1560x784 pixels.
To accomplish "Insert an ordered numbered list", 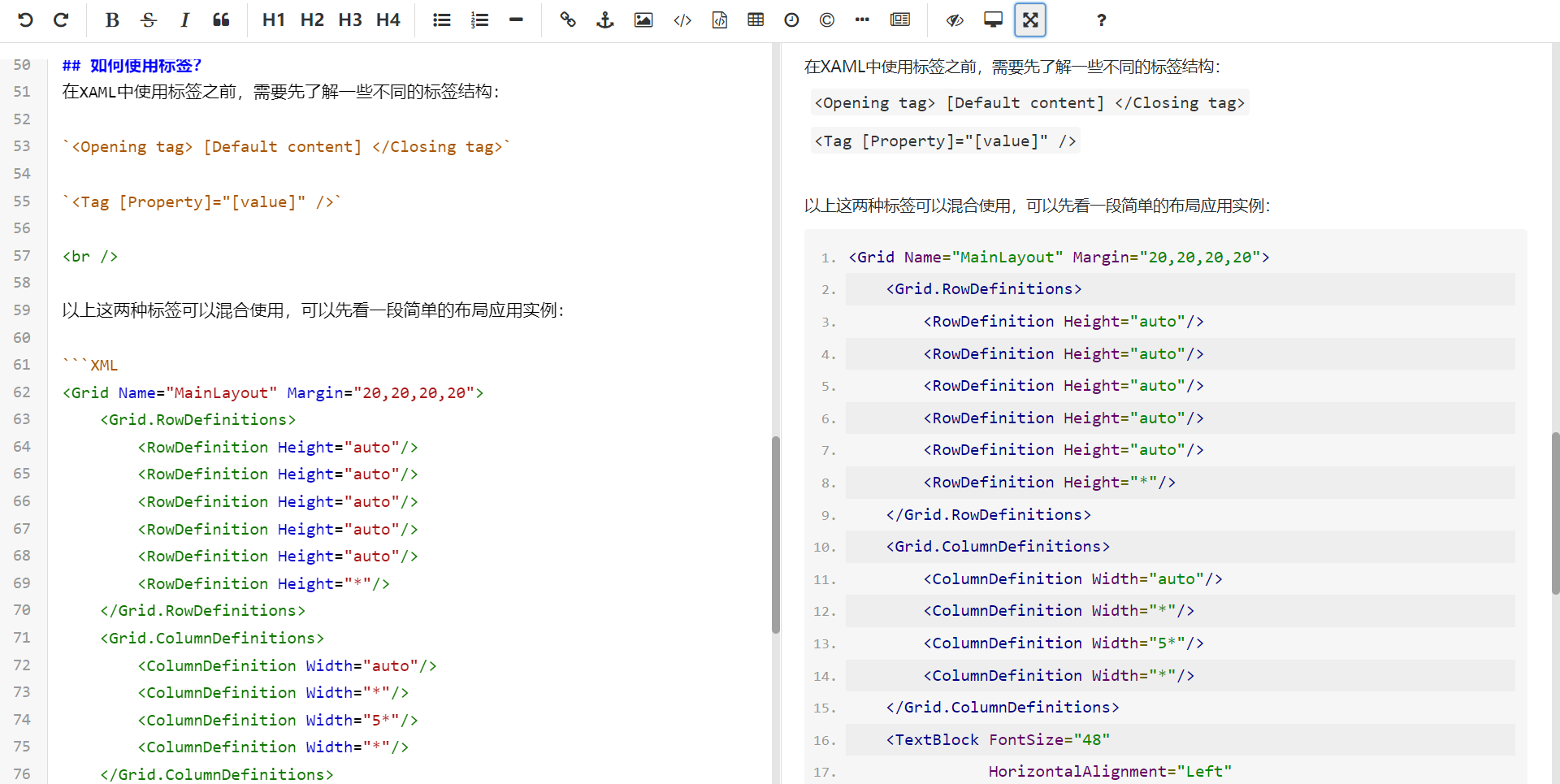I will 479,20.
